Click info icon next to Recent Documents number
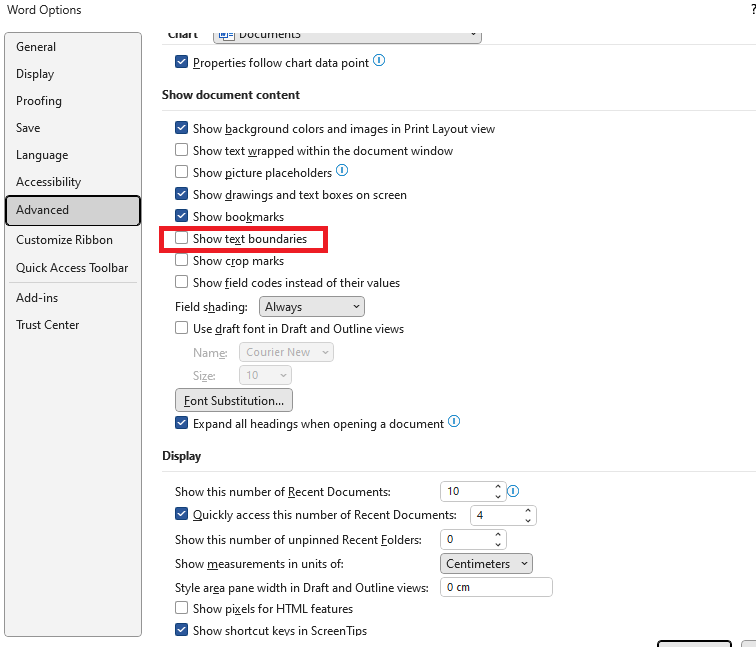 513,491
